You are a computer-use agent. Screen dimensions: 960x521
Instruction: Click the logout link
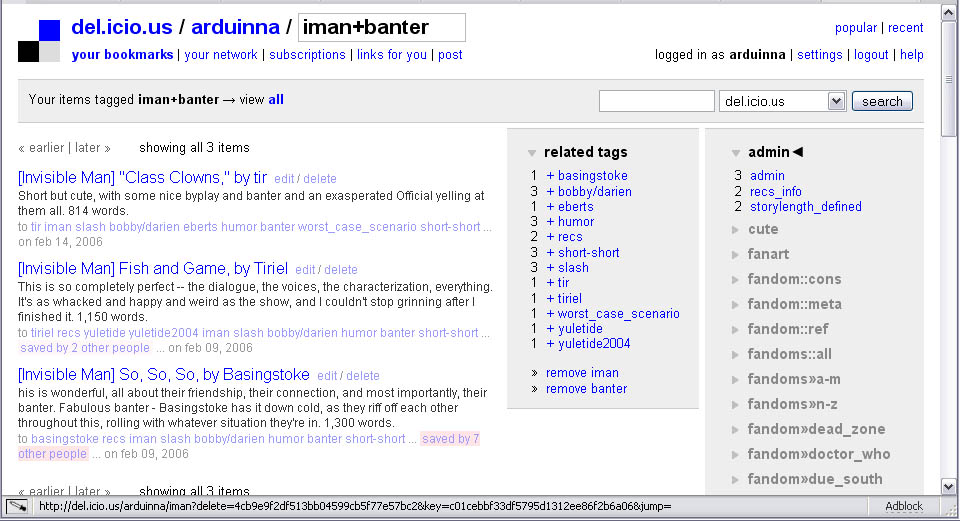coord(871,54)
